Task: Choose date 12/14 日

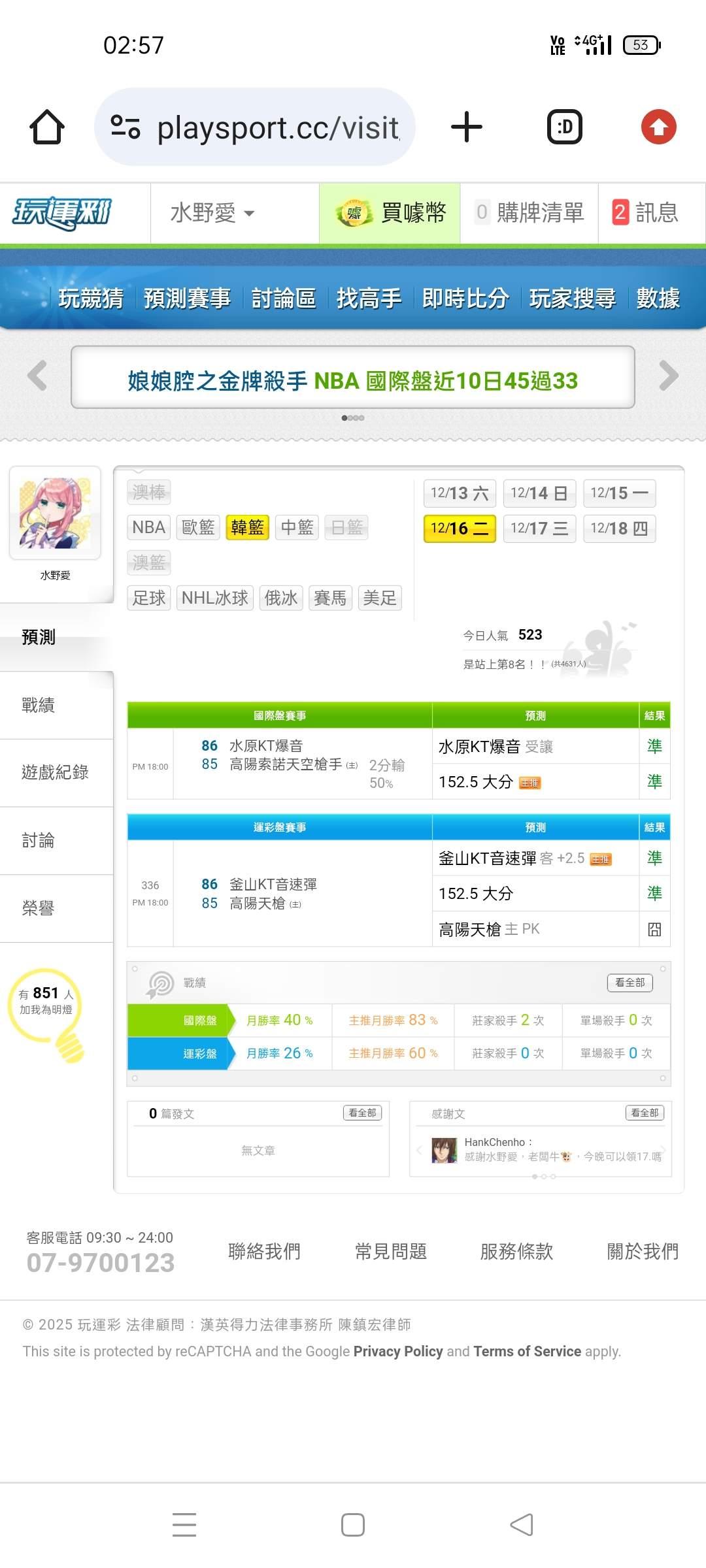Action: pyautogui.click(x=539, y=493)
